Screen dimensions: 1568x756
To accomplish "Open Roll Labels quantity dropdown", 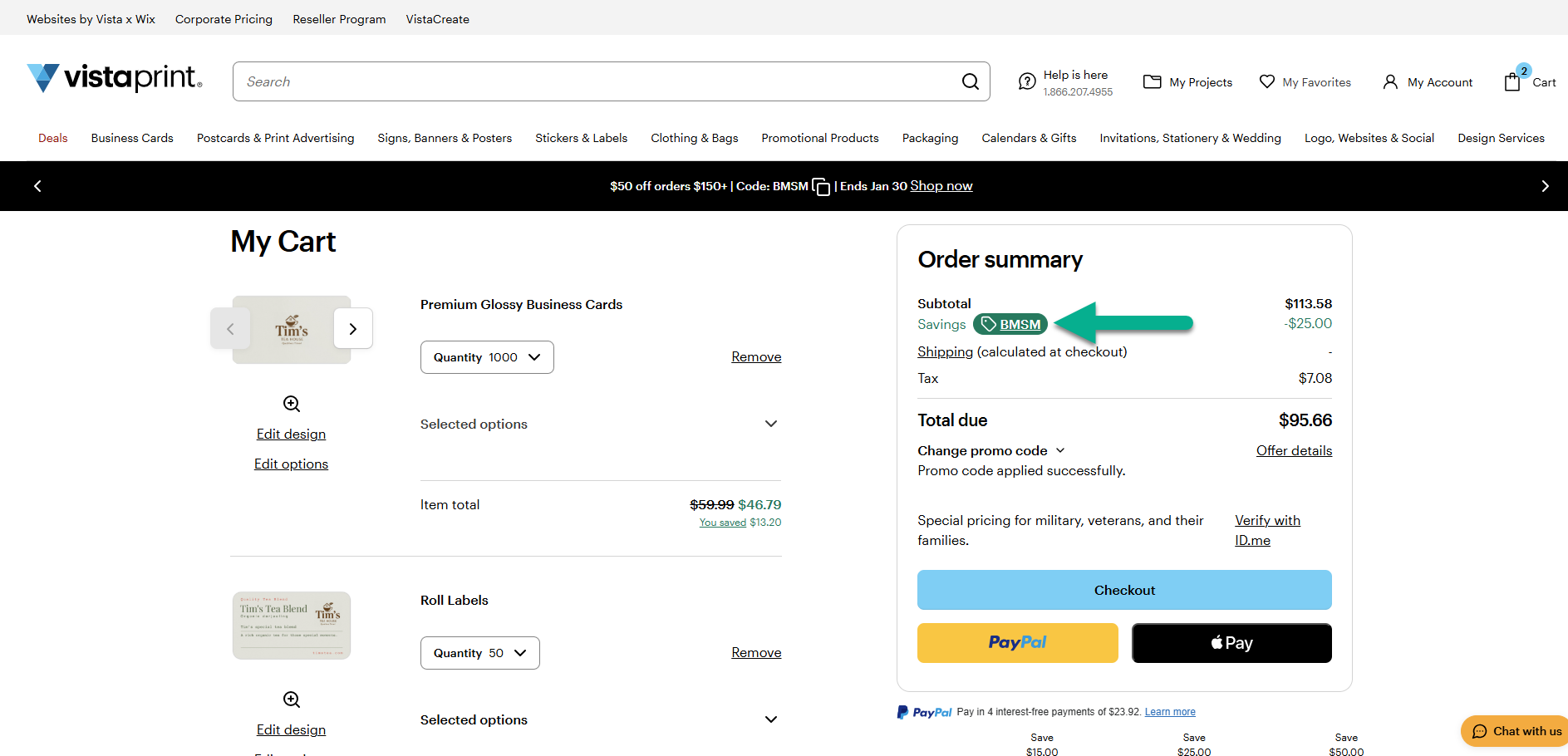I will click(x=480, y=653).
